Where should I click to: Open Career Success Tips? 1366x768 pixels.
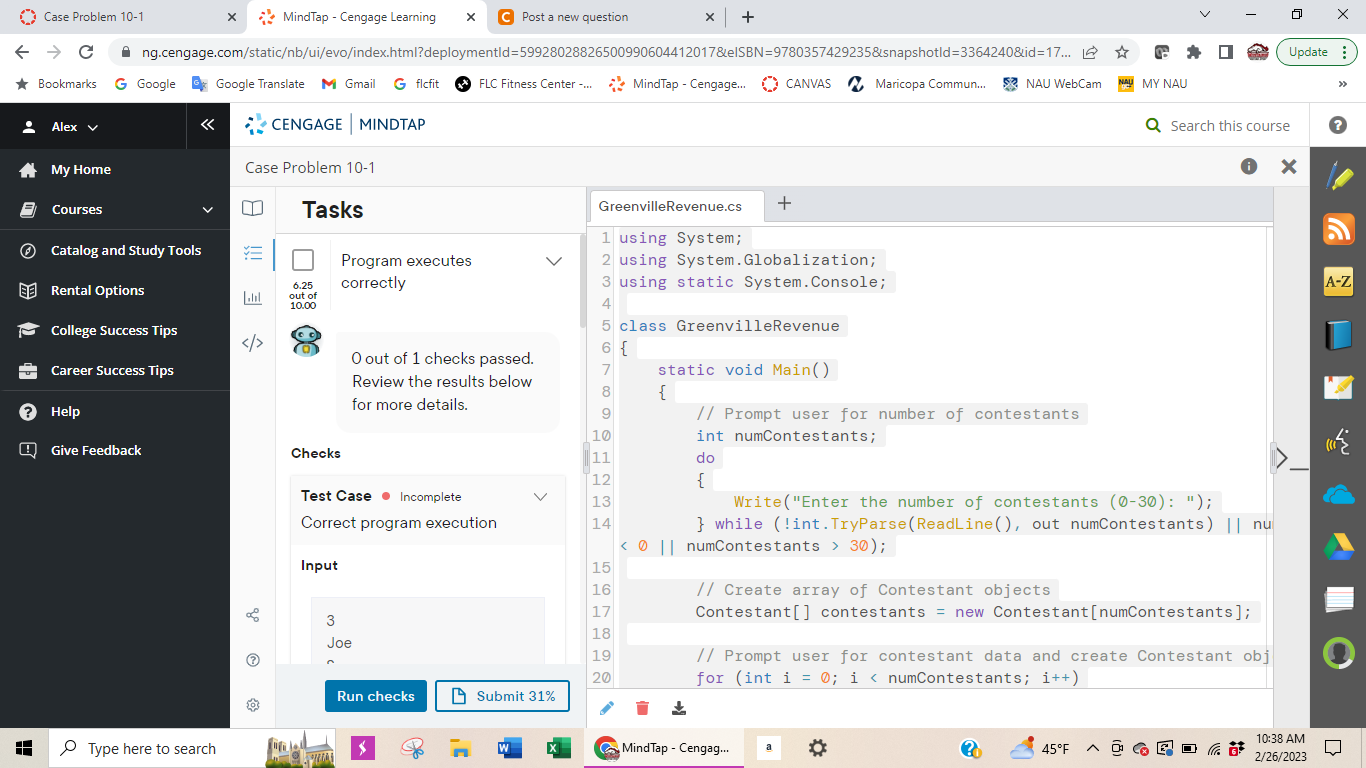coord(112,370)
